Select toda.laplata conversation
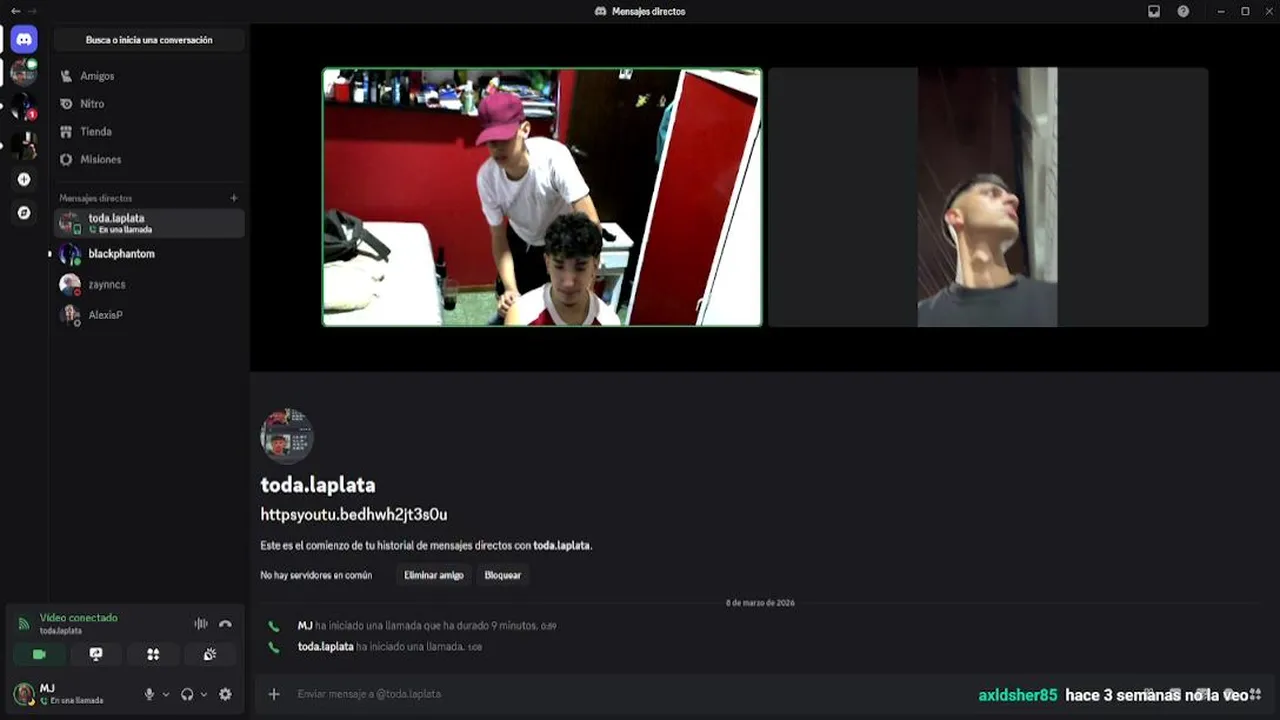The width and height of the screenshot is (1280, 720). pos(148,223)
